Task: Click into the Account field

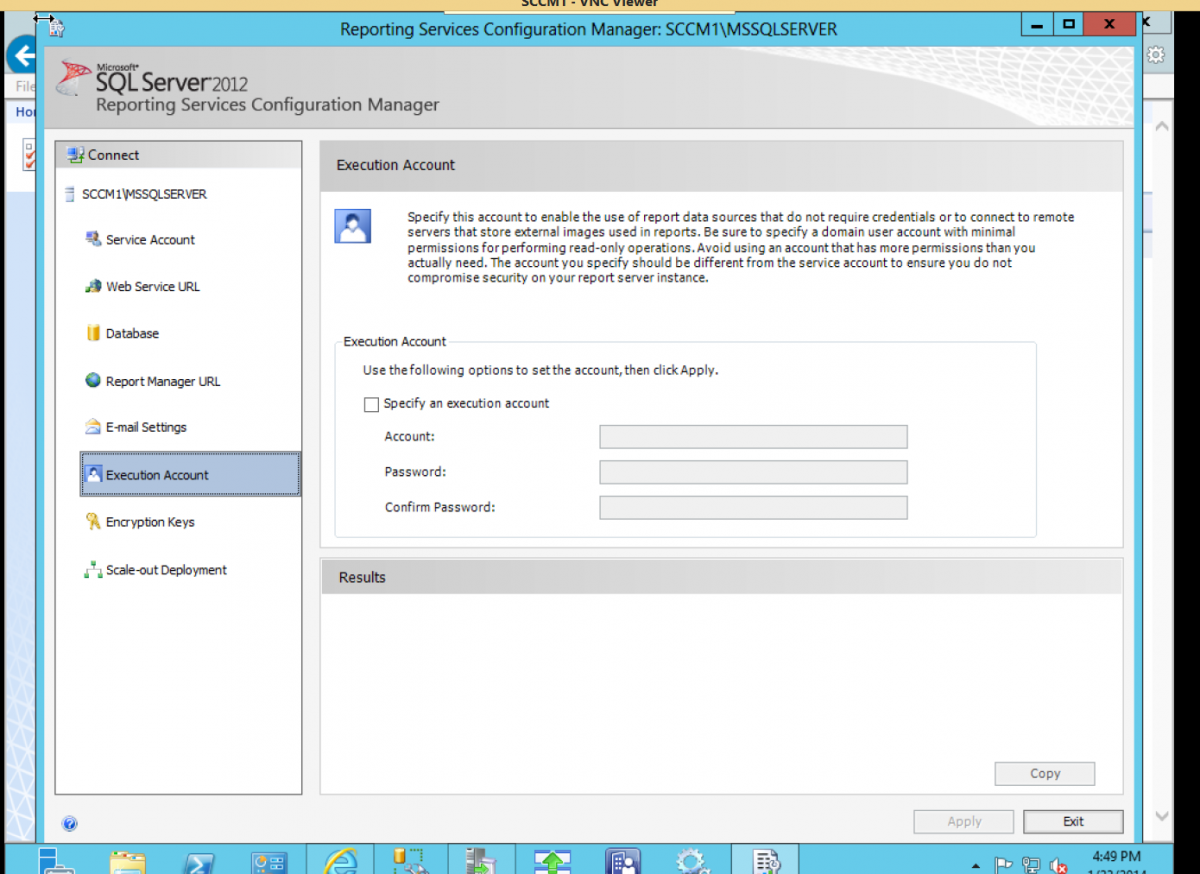Action: [753, 437]
